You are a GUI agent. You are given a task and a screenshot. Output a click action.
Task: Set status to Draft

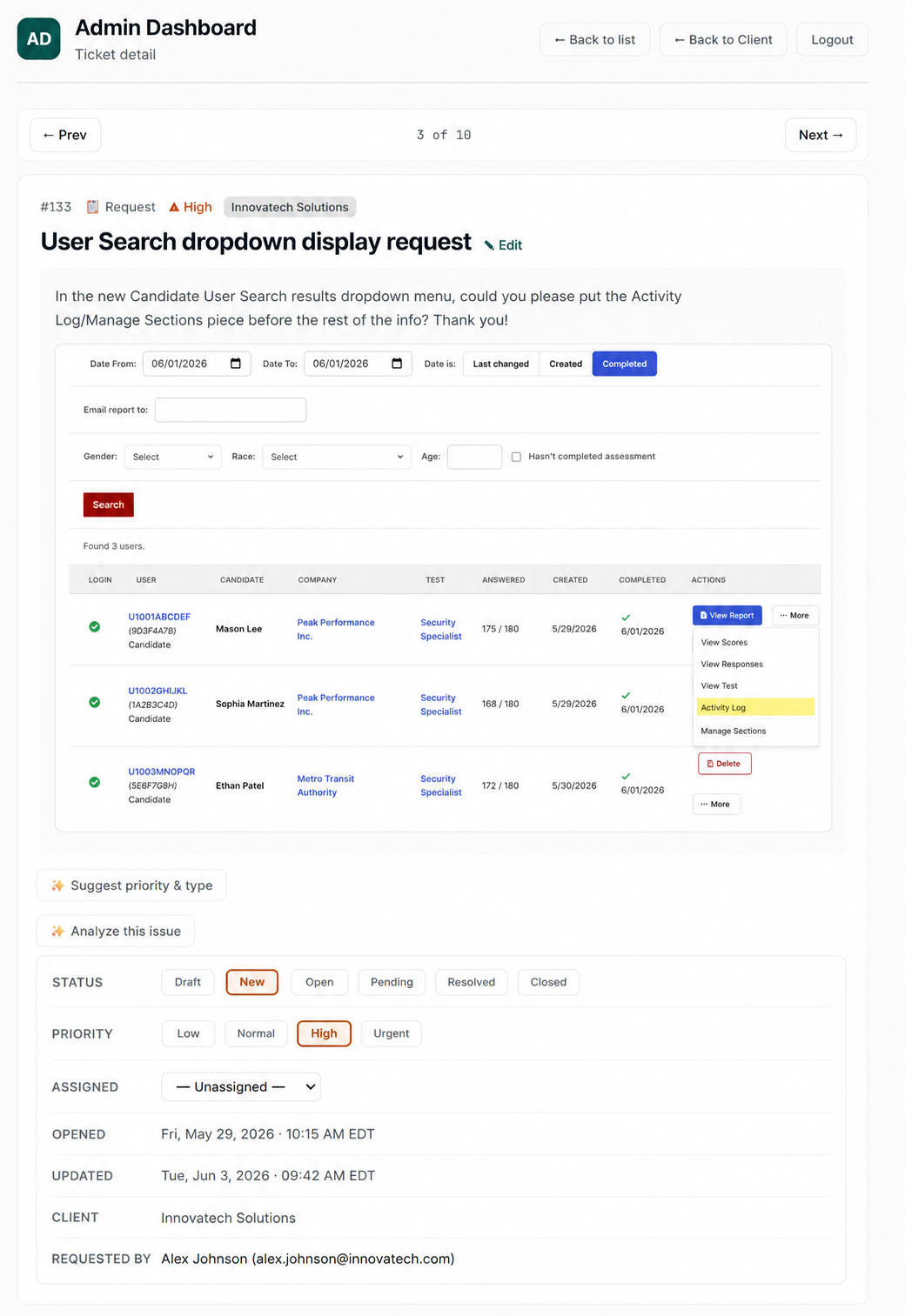point(188,982)
